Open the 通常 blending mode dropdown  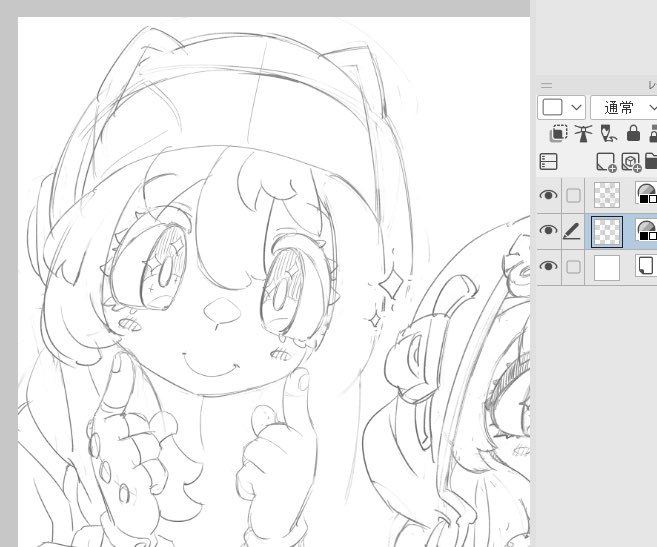623,107
